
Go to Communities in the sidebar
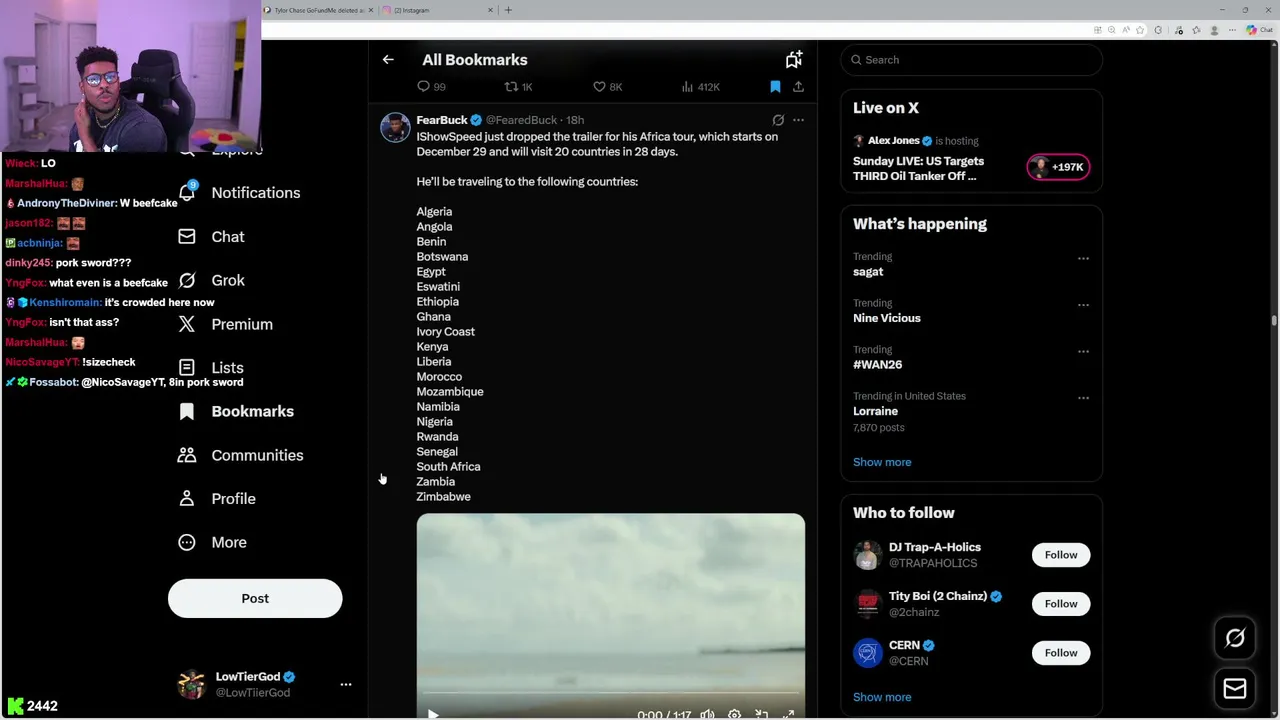click(x=257, y=455)
